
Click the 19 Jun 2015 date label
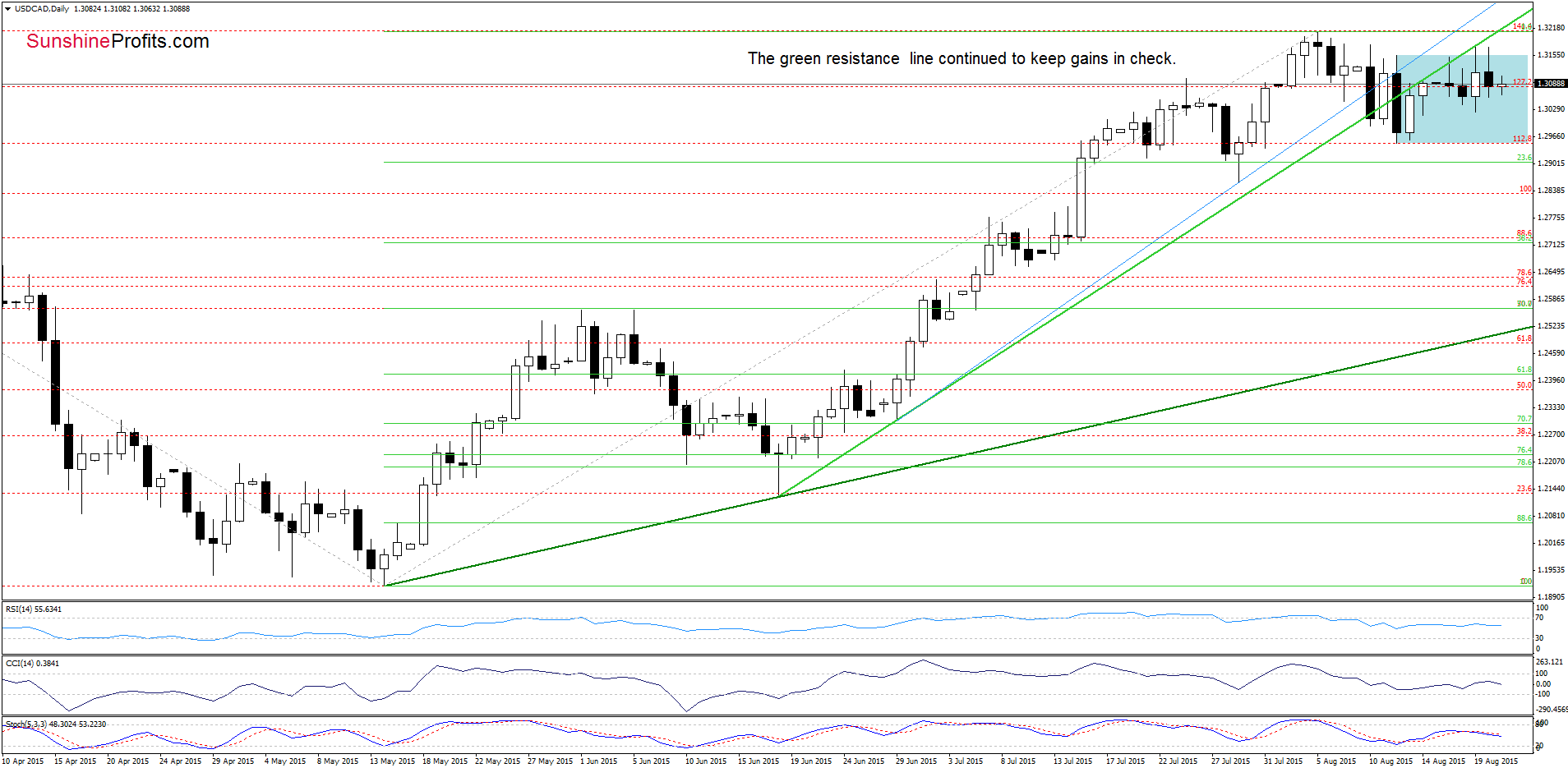tap(811, 761)
